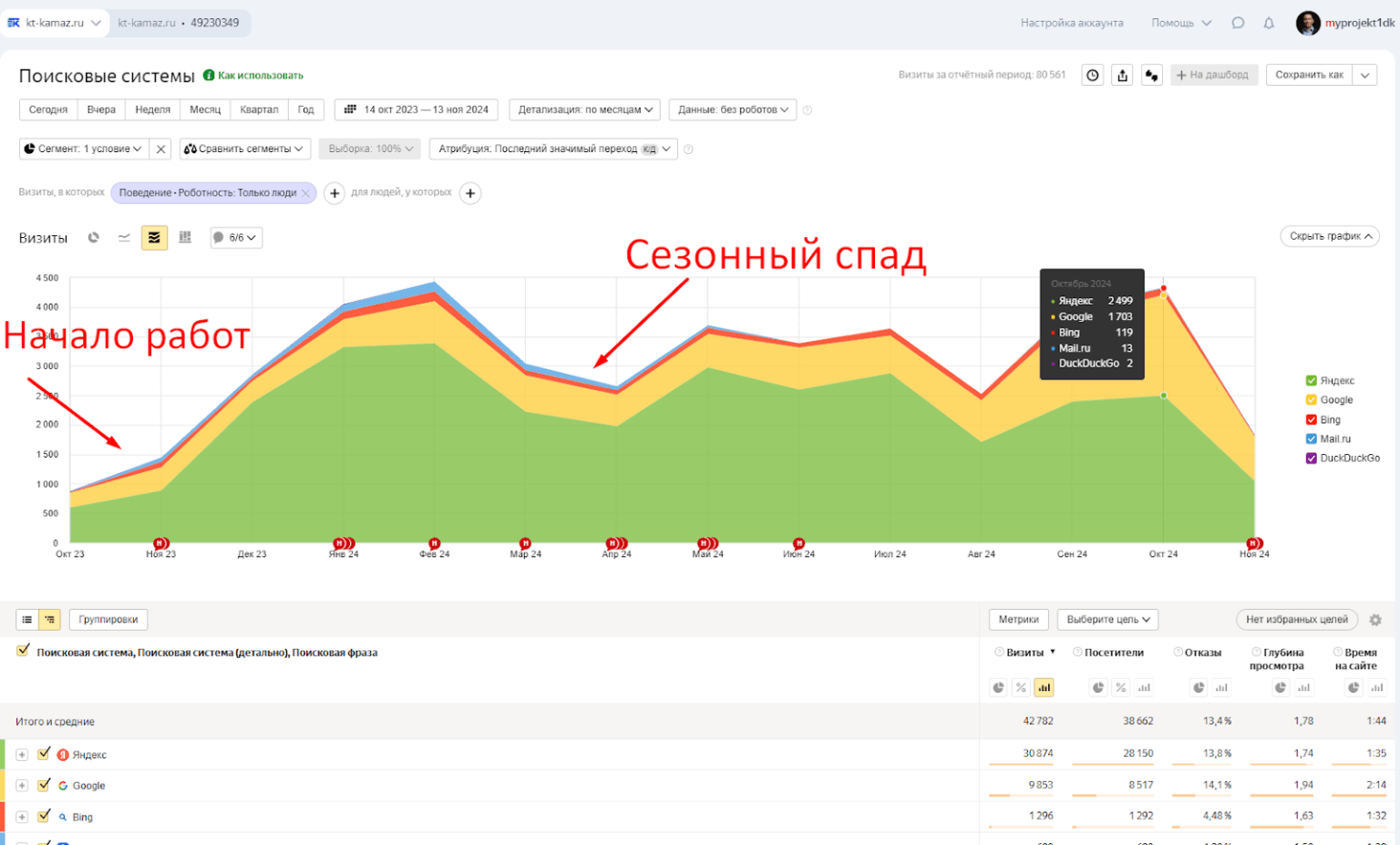
Task: Open the 'Данные: без роботов' dropdown
Action: 733,109
